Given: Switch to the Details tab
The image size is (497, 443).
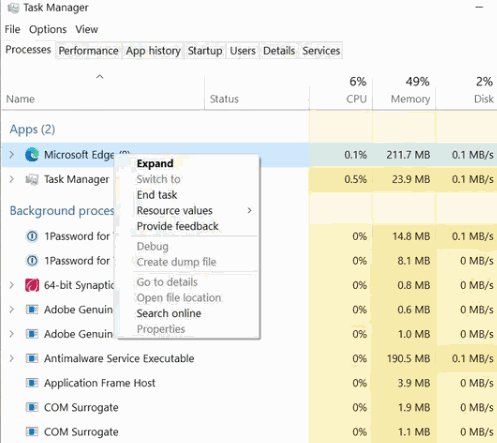Looking at the screenshot, I should 279,51.
